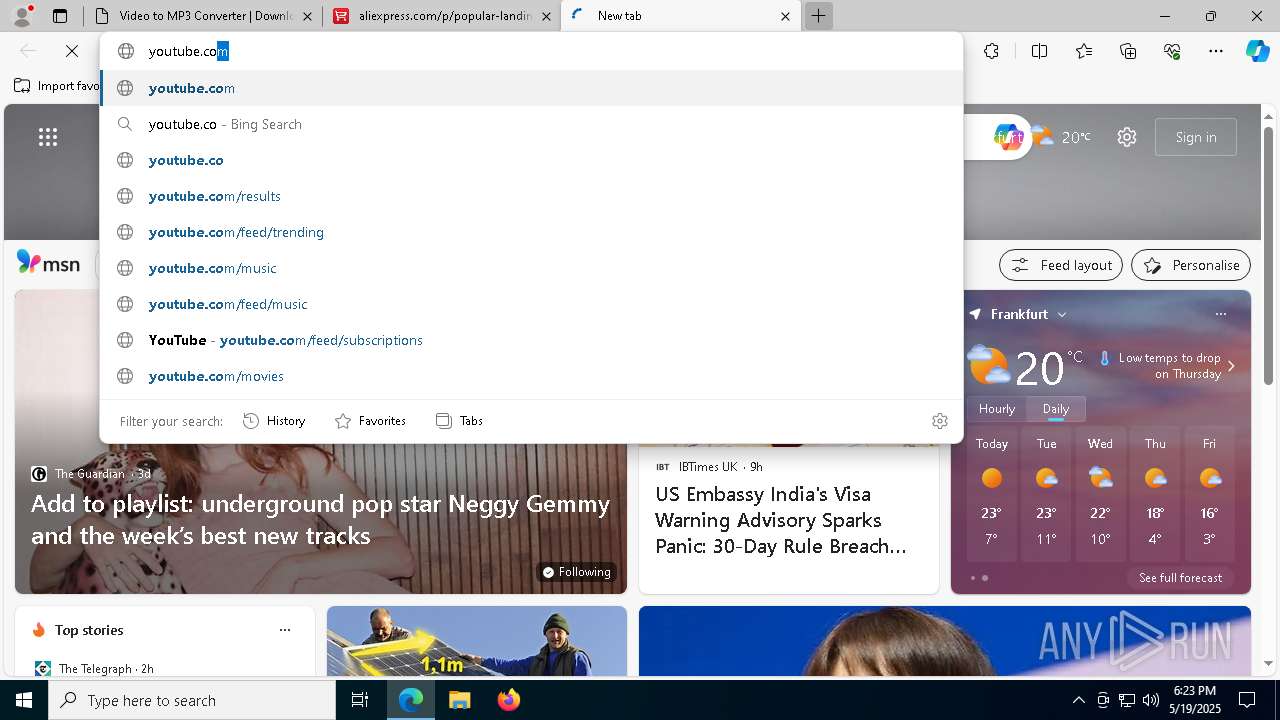
Task: Click the msn logo
Action: (x=48, y=263)
